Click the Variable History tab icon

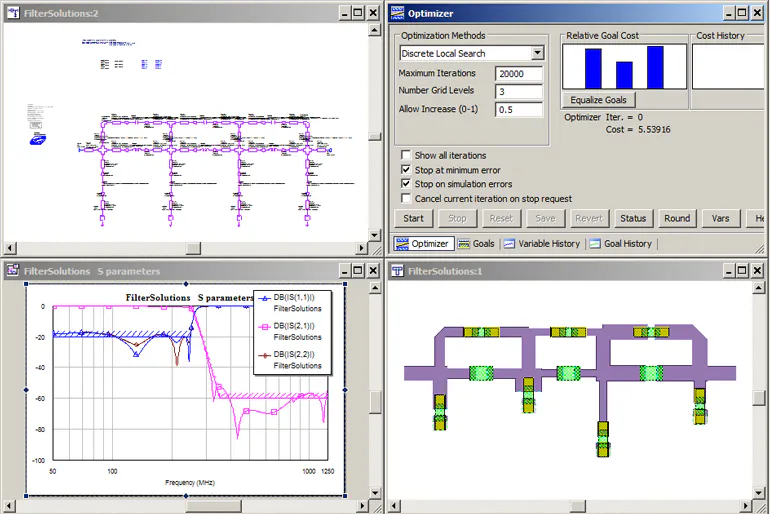pyautogui.click(x=509, y=243)
